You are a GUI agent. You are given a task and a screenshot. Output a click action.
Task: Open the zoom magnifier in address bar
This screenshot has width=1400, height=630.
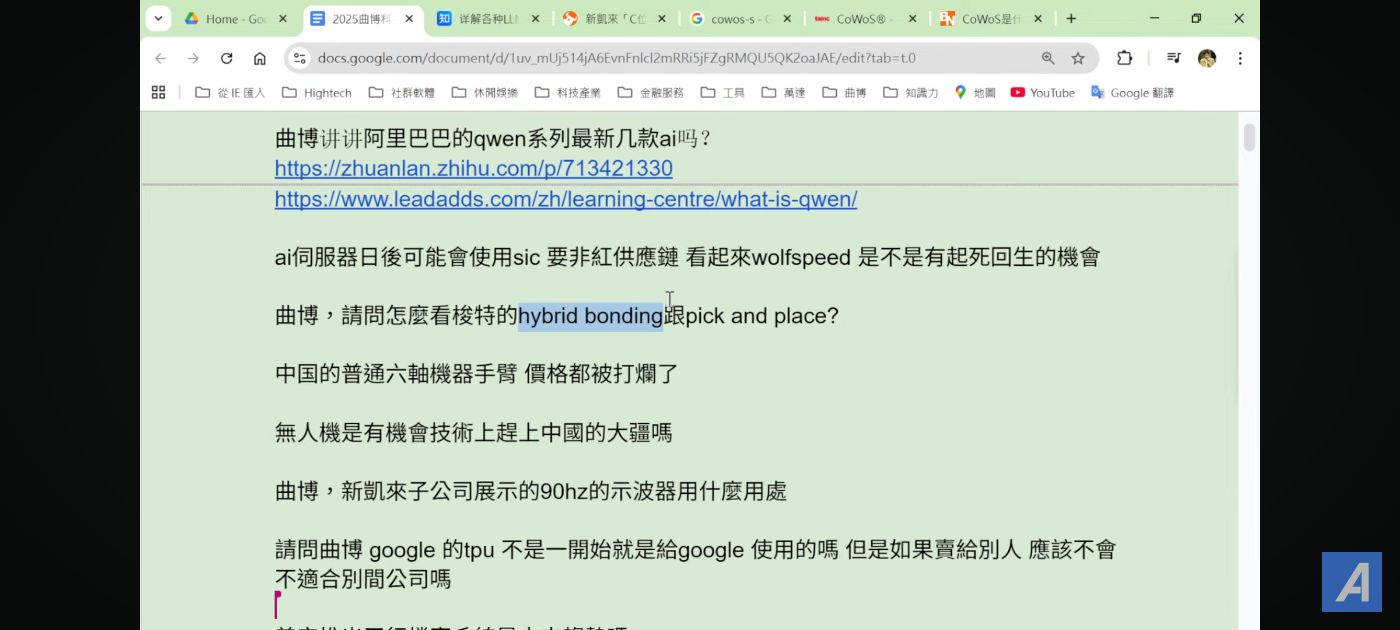[x=1048, y=58]
